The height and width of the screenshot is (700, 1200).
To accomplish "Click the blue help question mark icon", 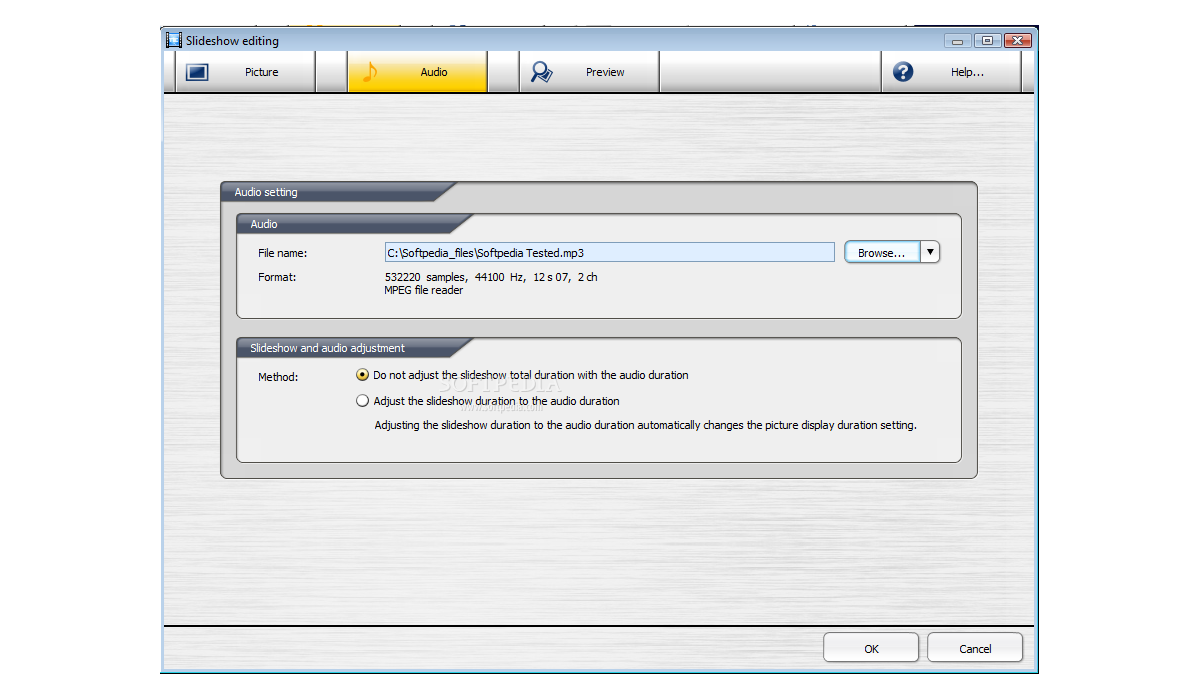I will point(903,72).
